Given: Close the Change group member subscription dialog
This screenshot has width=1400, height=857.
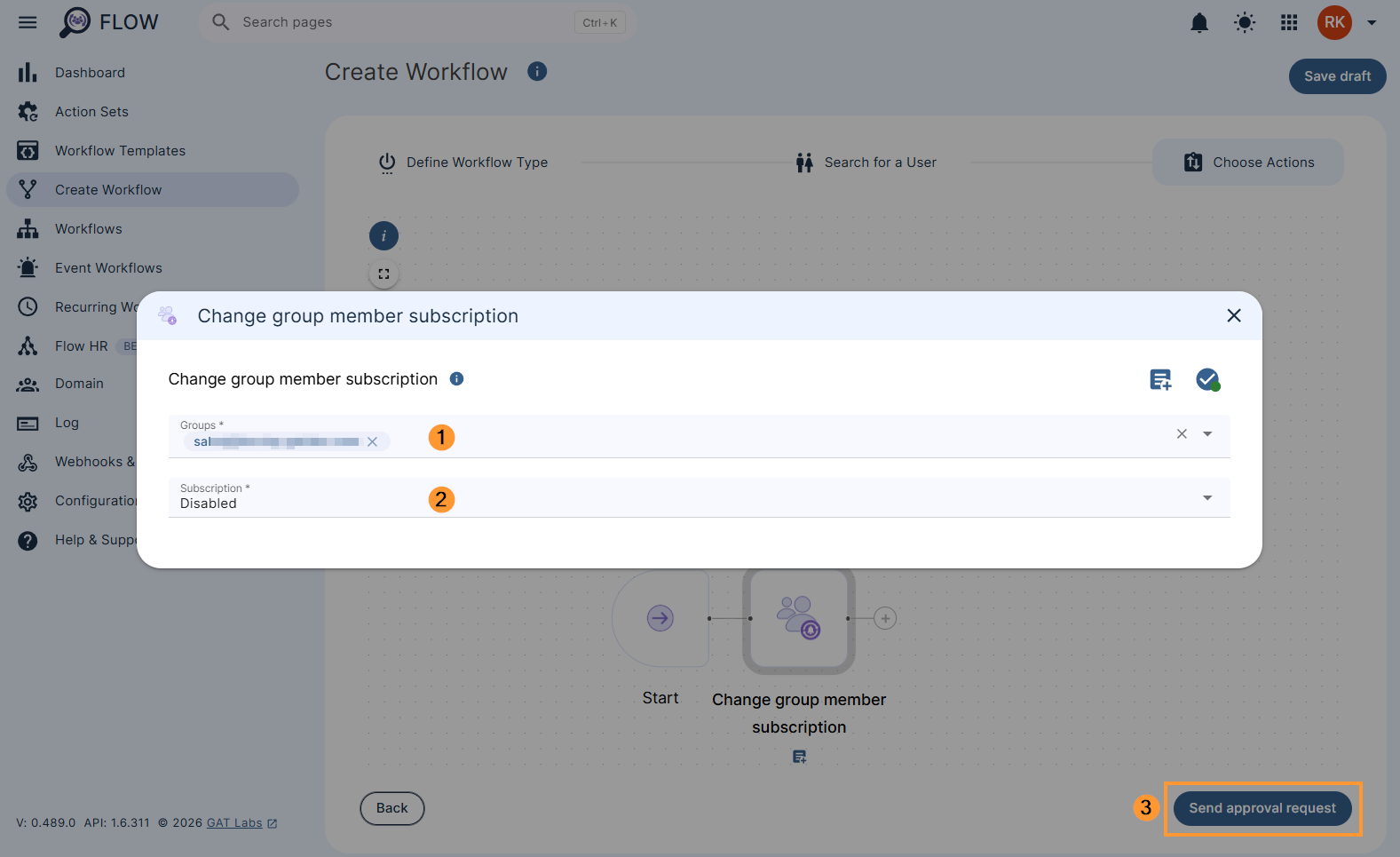Looking at the screenshot, I should [x=1233, y=315].
